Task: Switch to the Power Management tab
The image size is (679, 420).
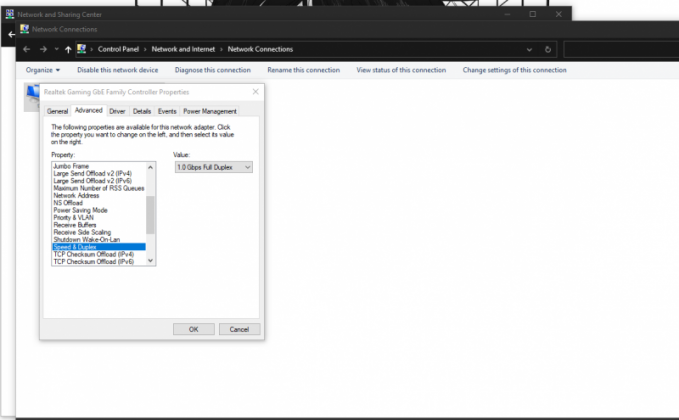Action: pyautogui.click(x=210, y=111)
